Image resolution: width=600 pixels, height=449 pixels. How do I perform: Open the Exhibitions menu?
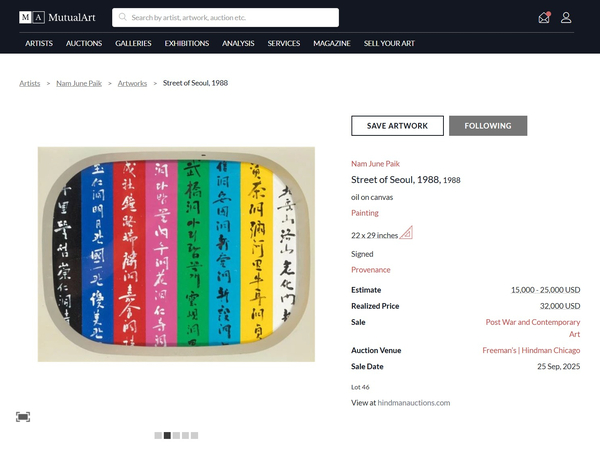(187, 44)
